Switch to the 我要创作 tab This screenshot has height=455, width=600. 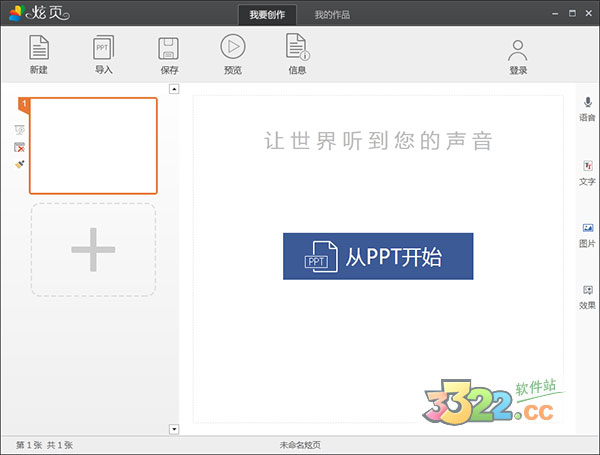tap(267, 15)
